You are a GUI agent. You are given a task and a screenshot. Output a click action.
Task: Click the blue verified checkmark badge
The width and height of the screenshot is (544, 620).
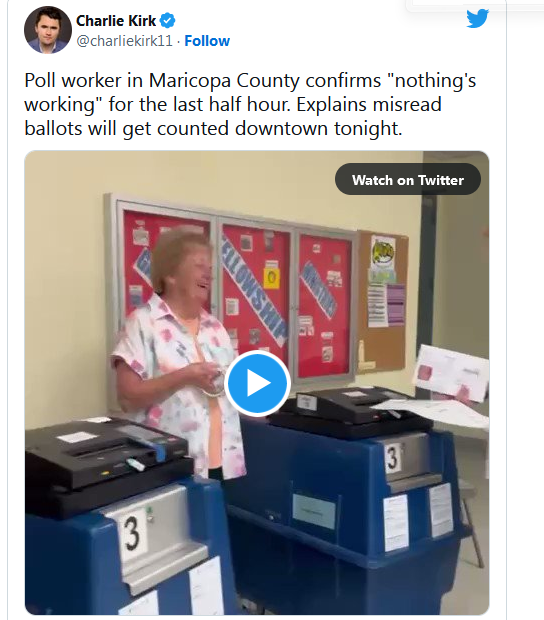coord(168,21)
